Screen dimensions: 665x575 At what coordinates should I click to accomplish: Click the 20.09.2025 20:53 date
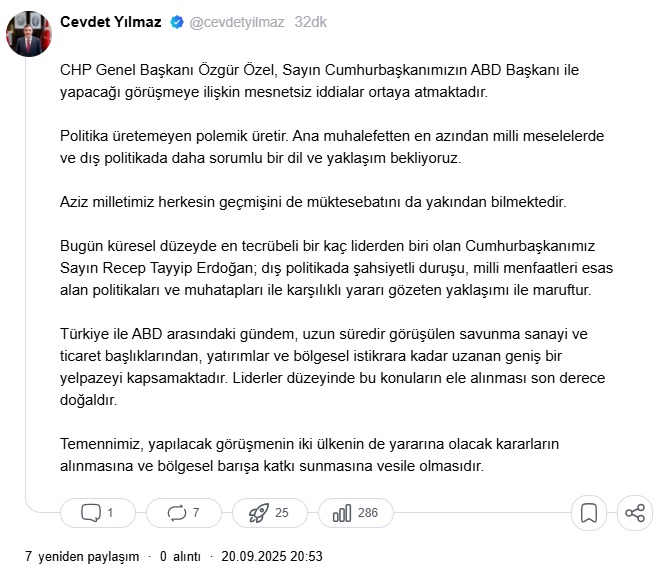pyautogui.click(x=272, y=557)
